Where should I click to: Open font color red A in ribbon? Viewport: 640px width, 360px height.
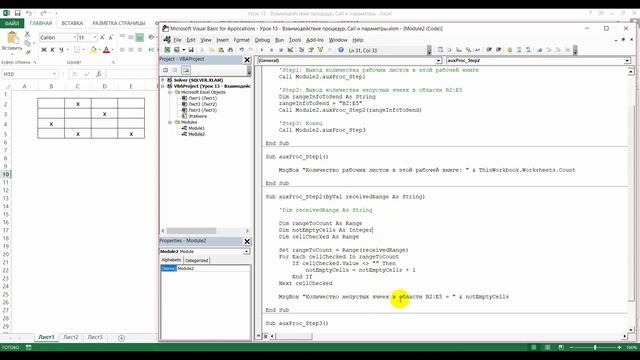(106, 50)
